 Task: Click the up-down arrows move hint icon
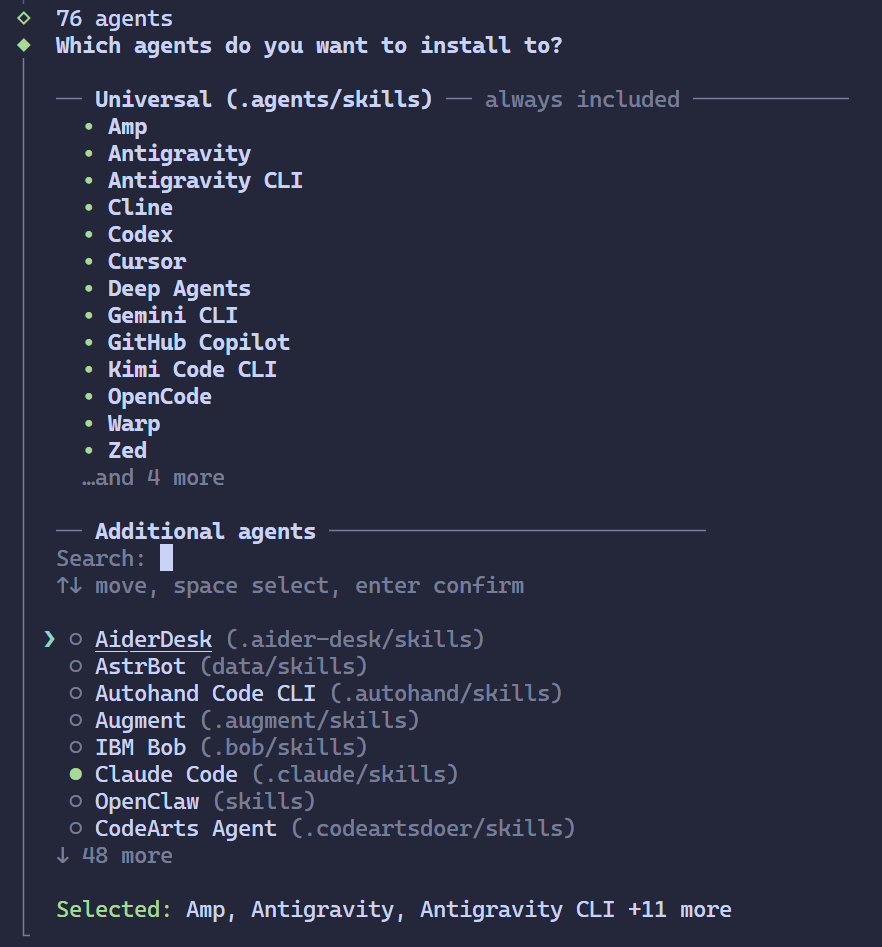69,585
